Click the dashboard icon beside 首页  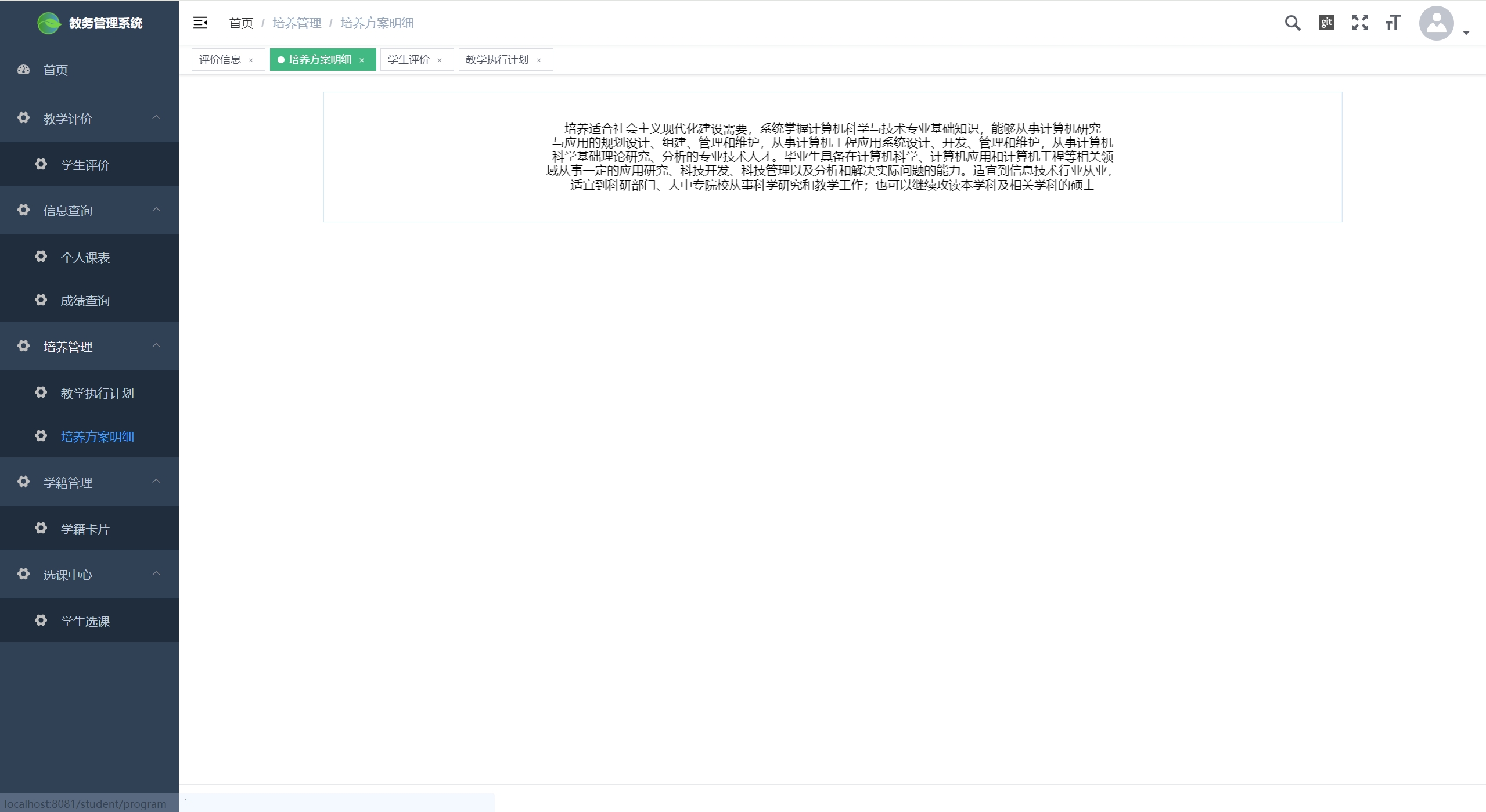point(23,70)
